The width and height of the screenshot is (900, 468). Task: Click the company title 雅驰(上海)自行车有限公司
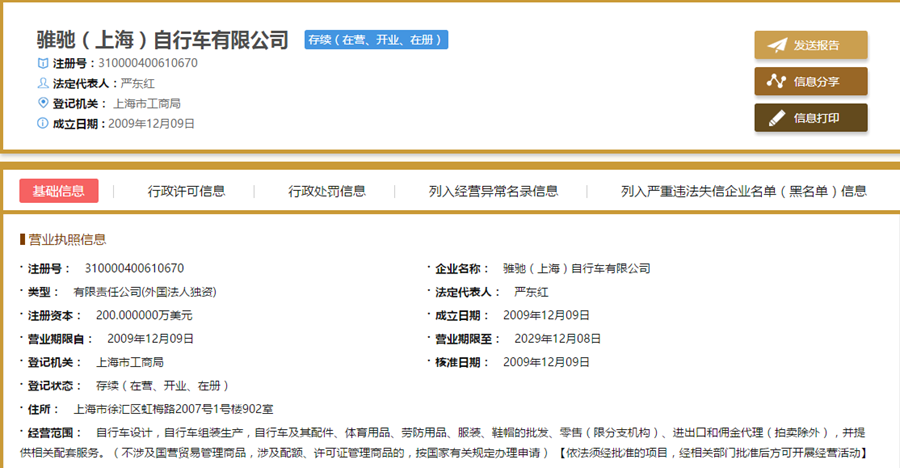162,40
